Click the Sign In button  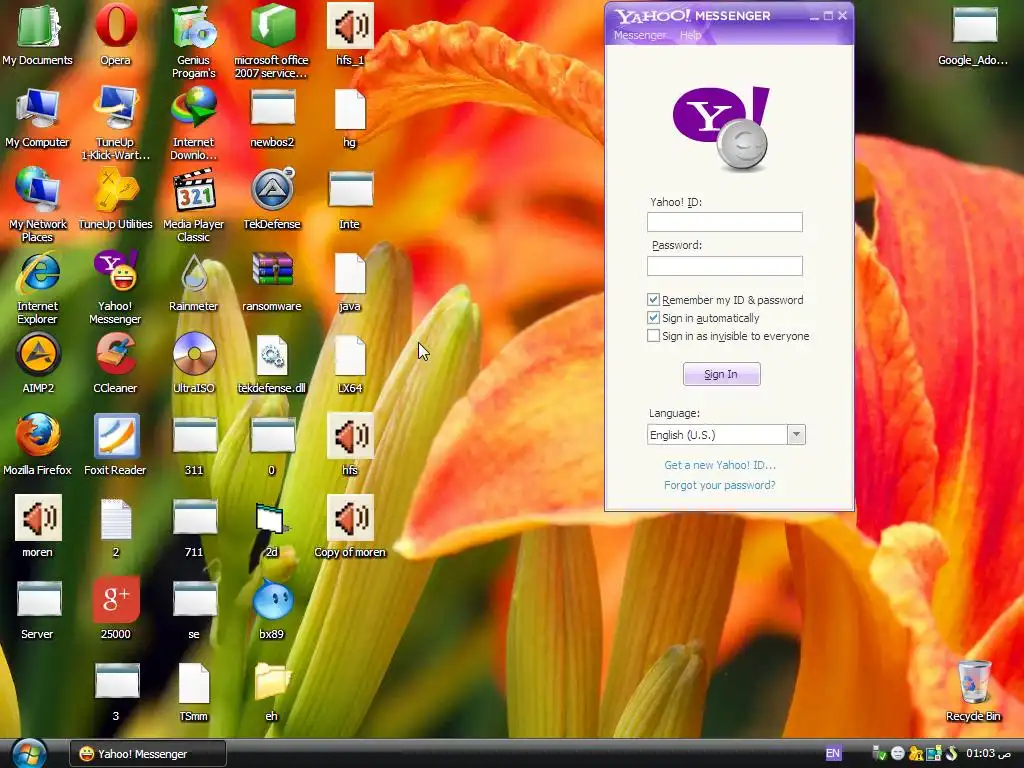722,374
